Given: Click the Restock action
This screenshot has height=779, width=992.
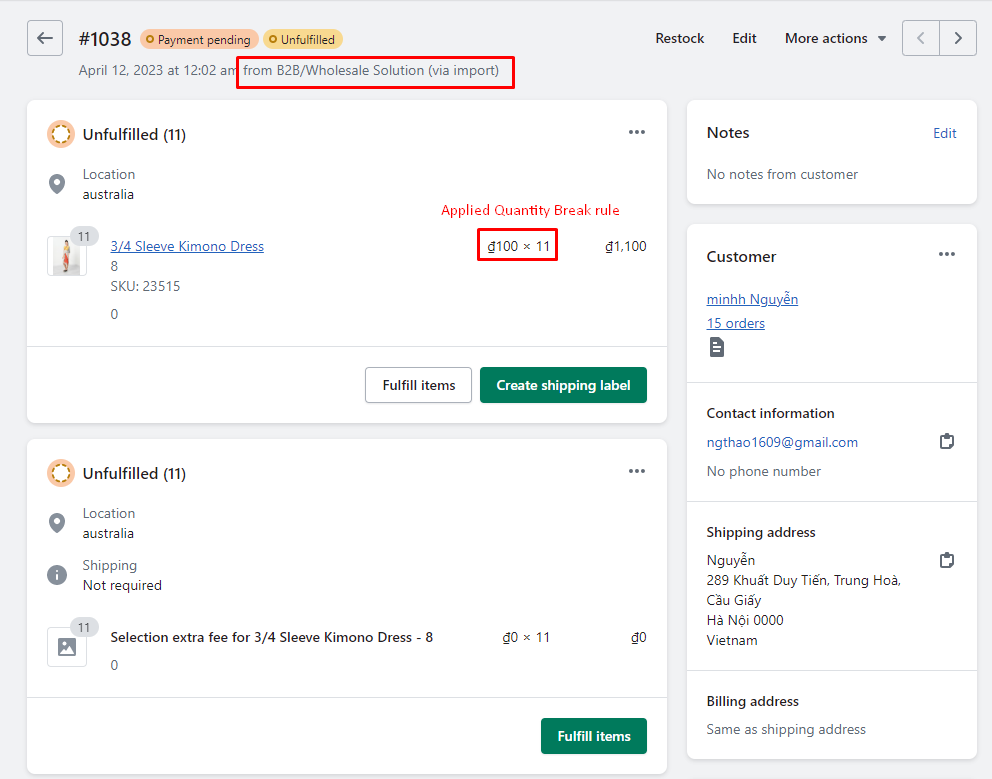Looking at the screenshot, I should click(x=680, y=38).
